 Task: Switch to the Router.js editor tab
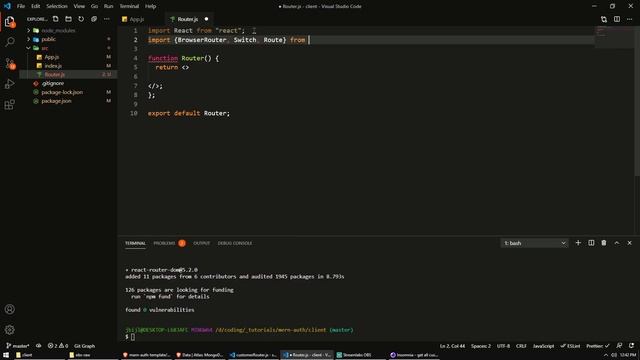coord(187,19)
